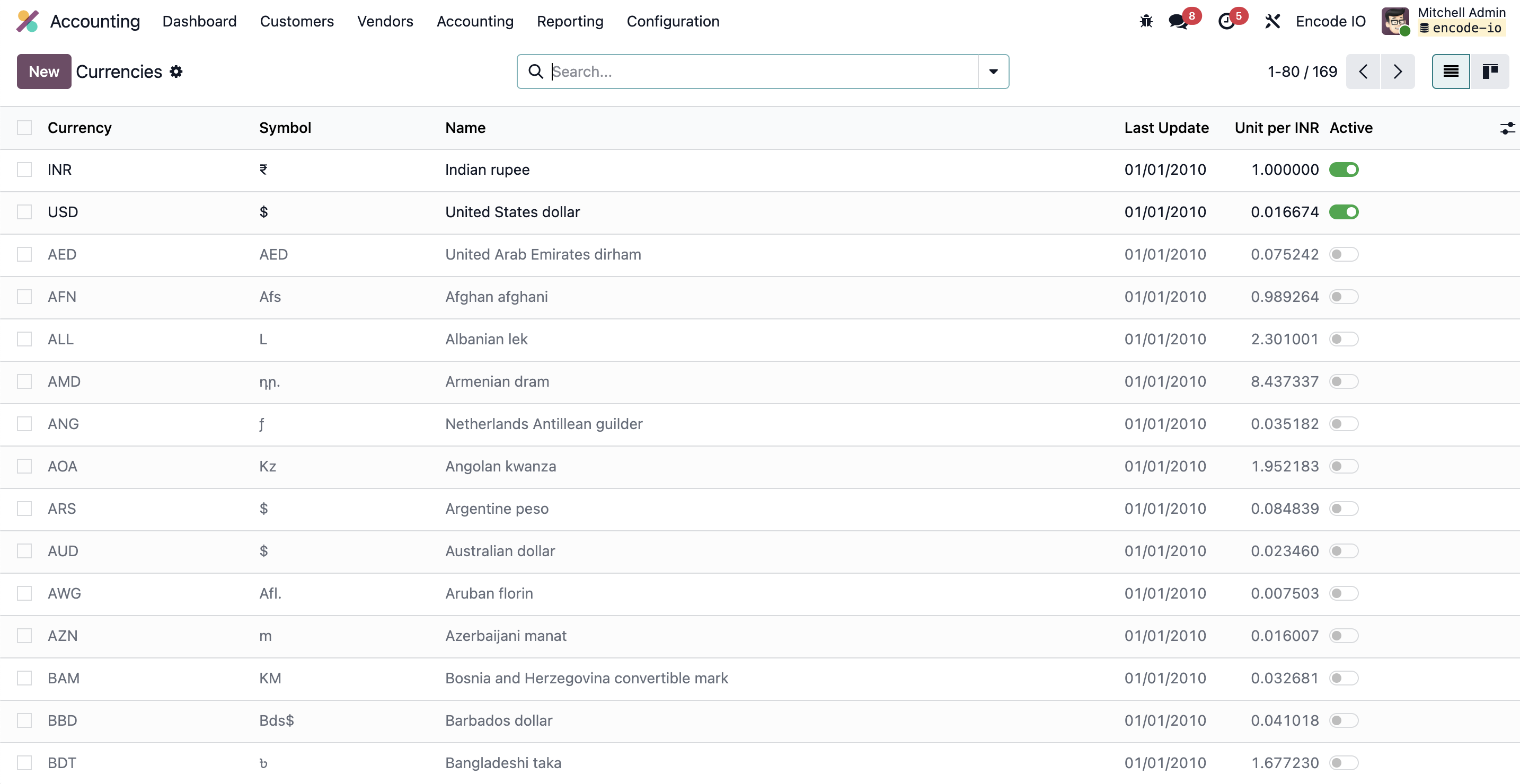The image size is (1520, 784).
Task: Open the conversations messages icon
Action: coord(1178,21)
